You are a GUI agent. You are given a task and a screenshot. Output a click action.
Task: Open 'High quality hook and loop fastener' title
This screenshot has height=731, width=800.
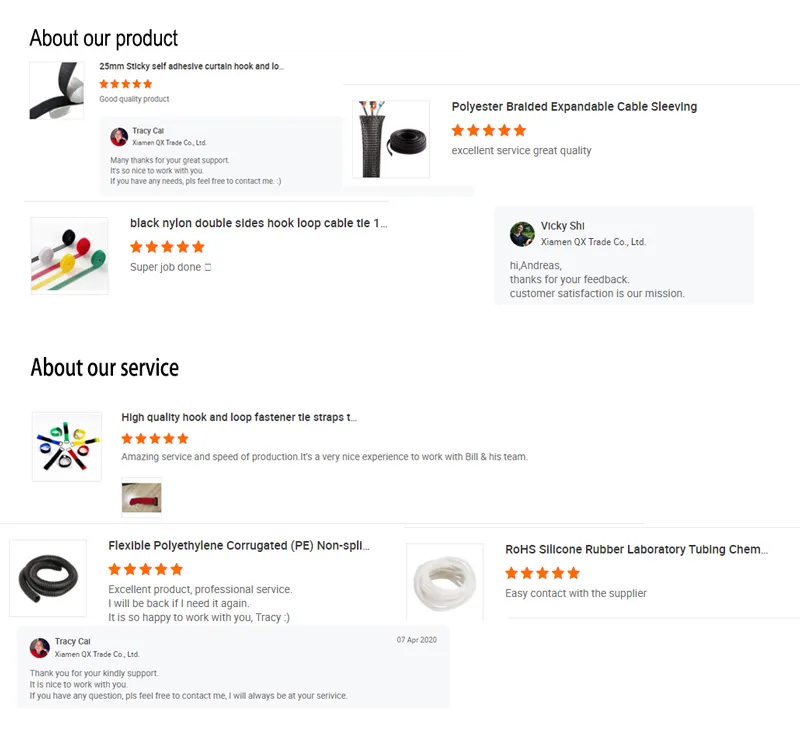click(239, 417)
